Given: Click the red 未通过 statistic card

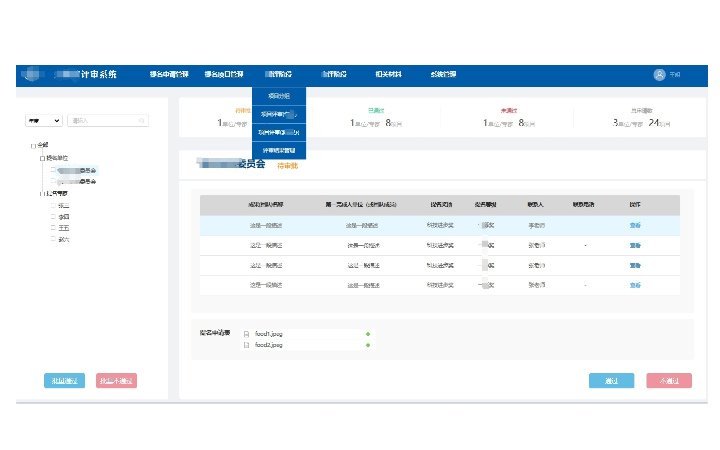Looking at the screenshot, I should (509, 118).
